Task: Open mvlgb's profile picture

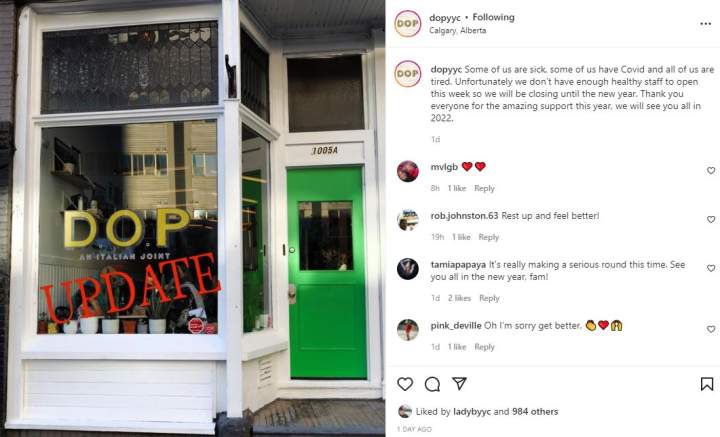Action: coord(408,171)
